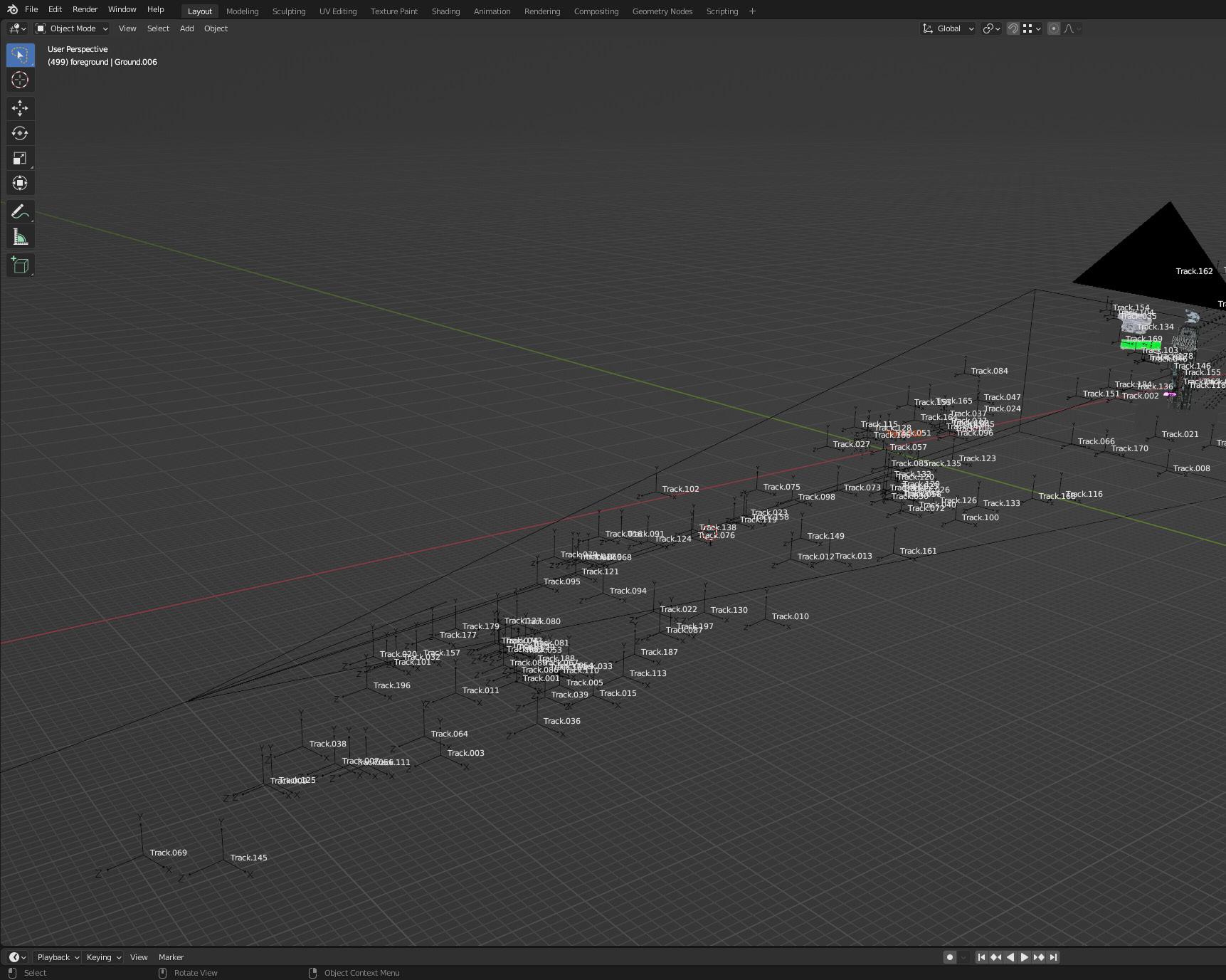Image resolution: width=1226 pixels, height=980 pixels.
Task: Jump to the next keyframe
Action: pos(1039,957)
